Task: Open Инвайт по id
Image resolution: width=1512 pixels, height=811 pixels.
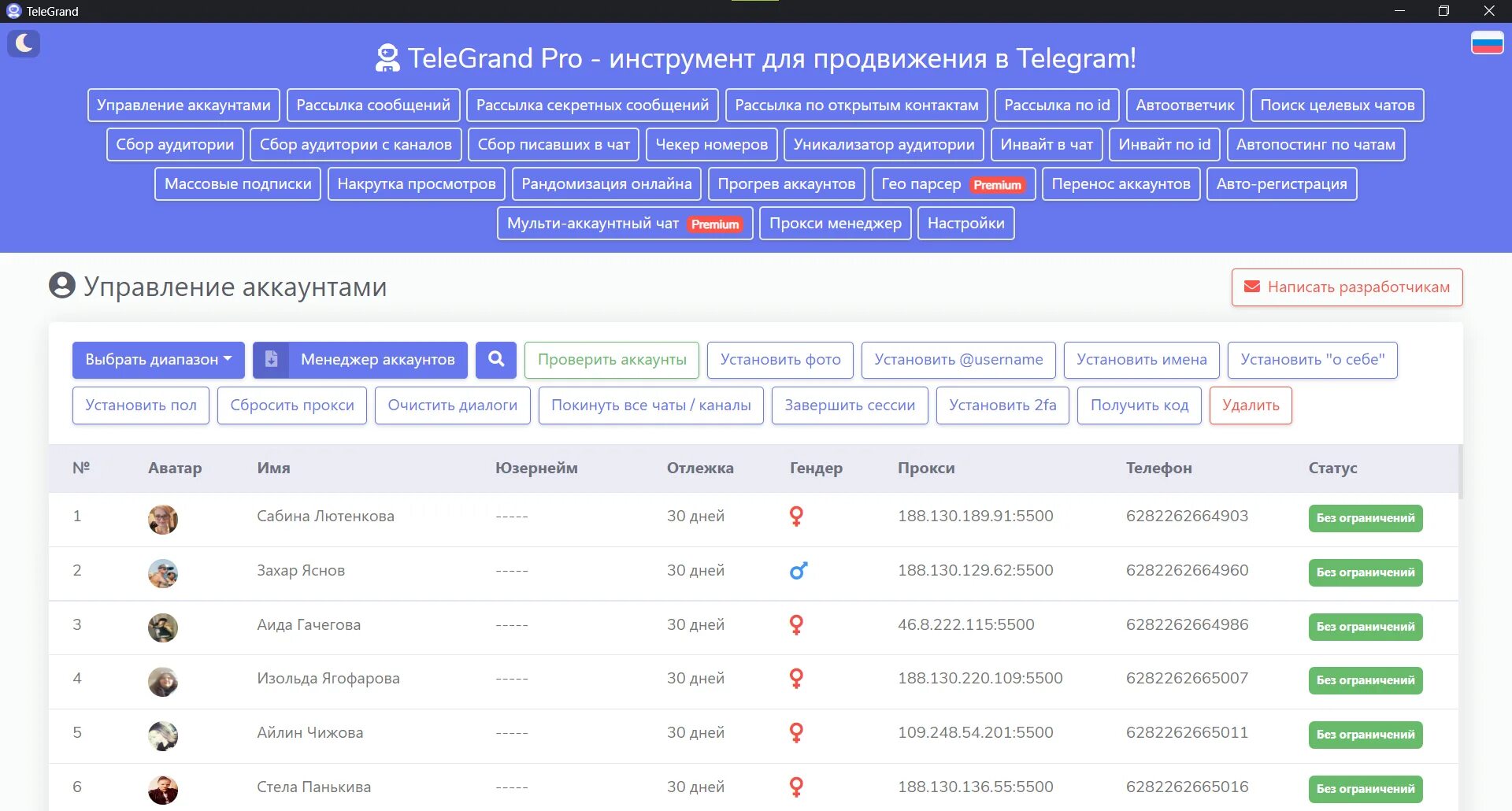Action: pos(1165,145)
